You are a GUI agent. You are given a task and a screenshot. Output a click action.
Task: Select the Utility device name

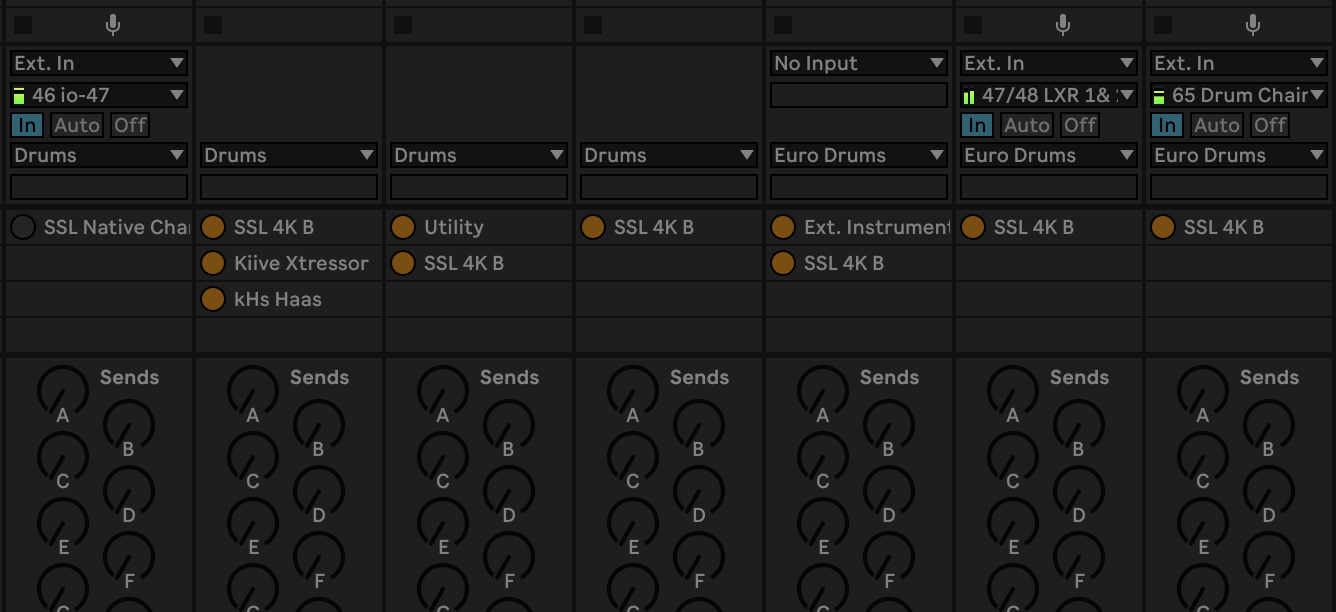(453, 227)
